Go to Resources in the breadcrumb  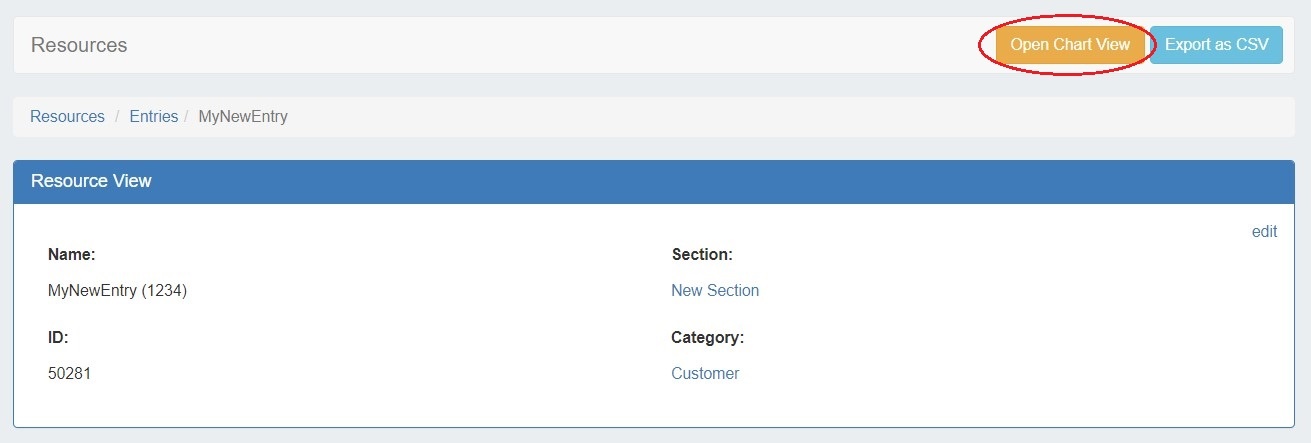67,117
